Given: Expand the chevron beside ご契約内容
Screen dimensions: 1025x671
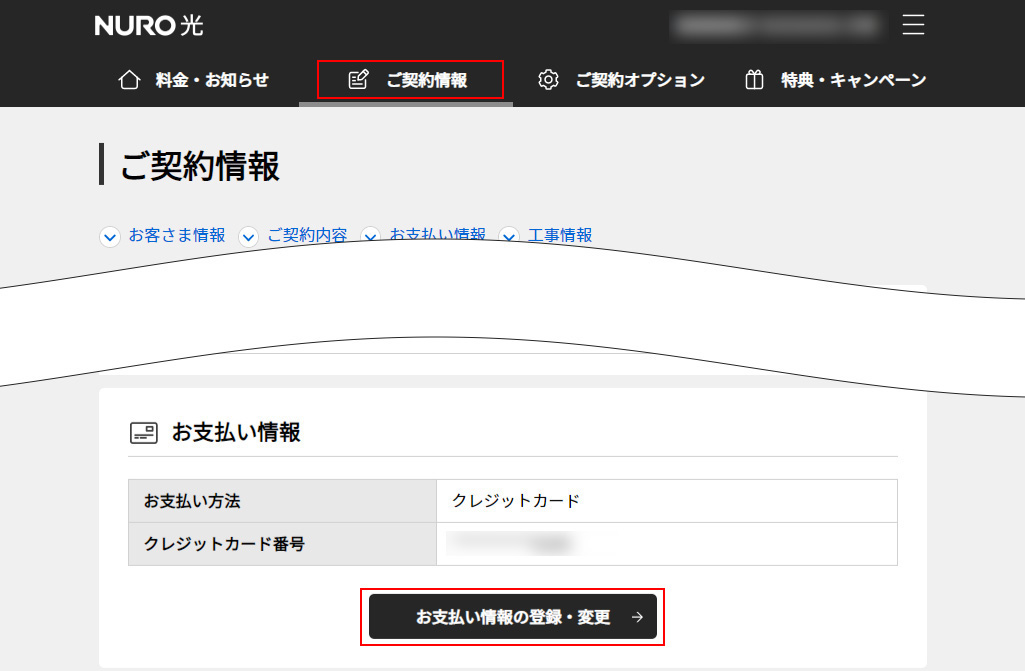Looking at the screenshot, I should tap(248, 236).
